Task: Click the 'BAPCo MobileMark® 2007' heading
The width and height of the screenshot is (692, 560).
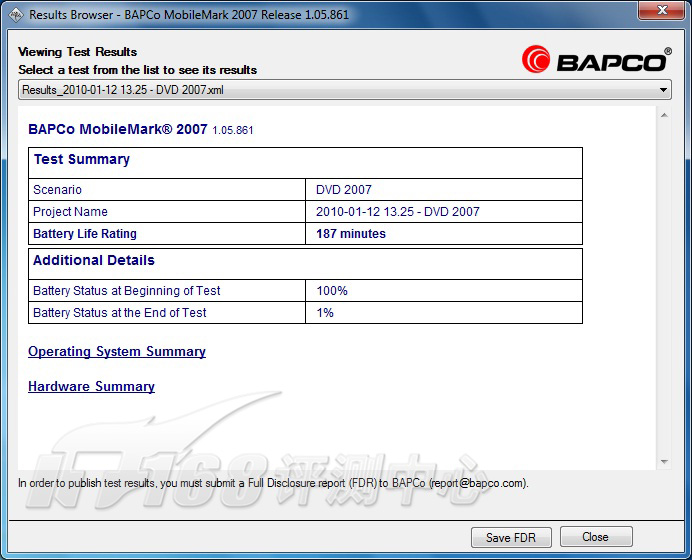Action: (x=118, y=129)
